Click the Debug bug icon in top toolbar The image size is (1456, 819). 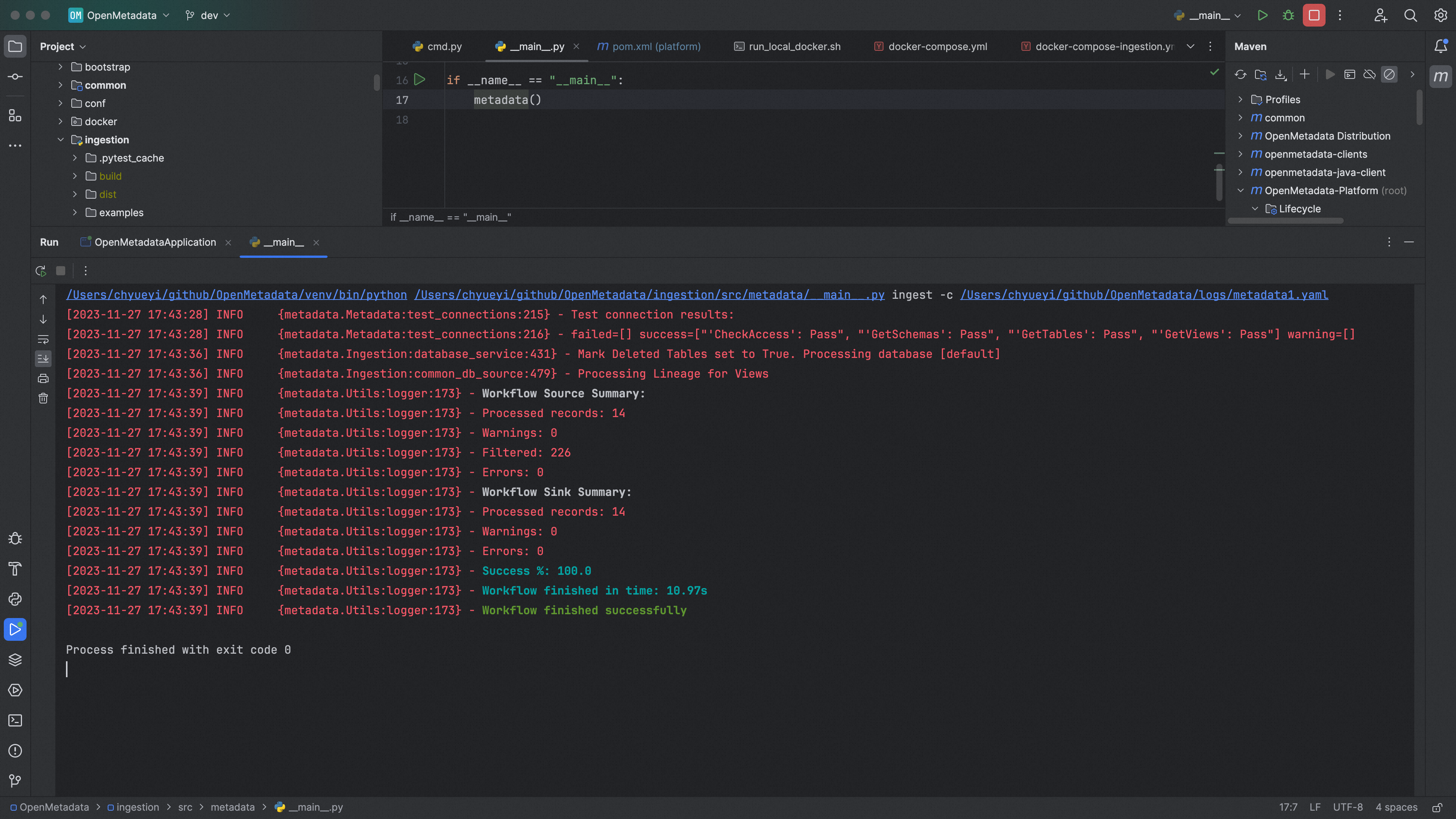1288,15
